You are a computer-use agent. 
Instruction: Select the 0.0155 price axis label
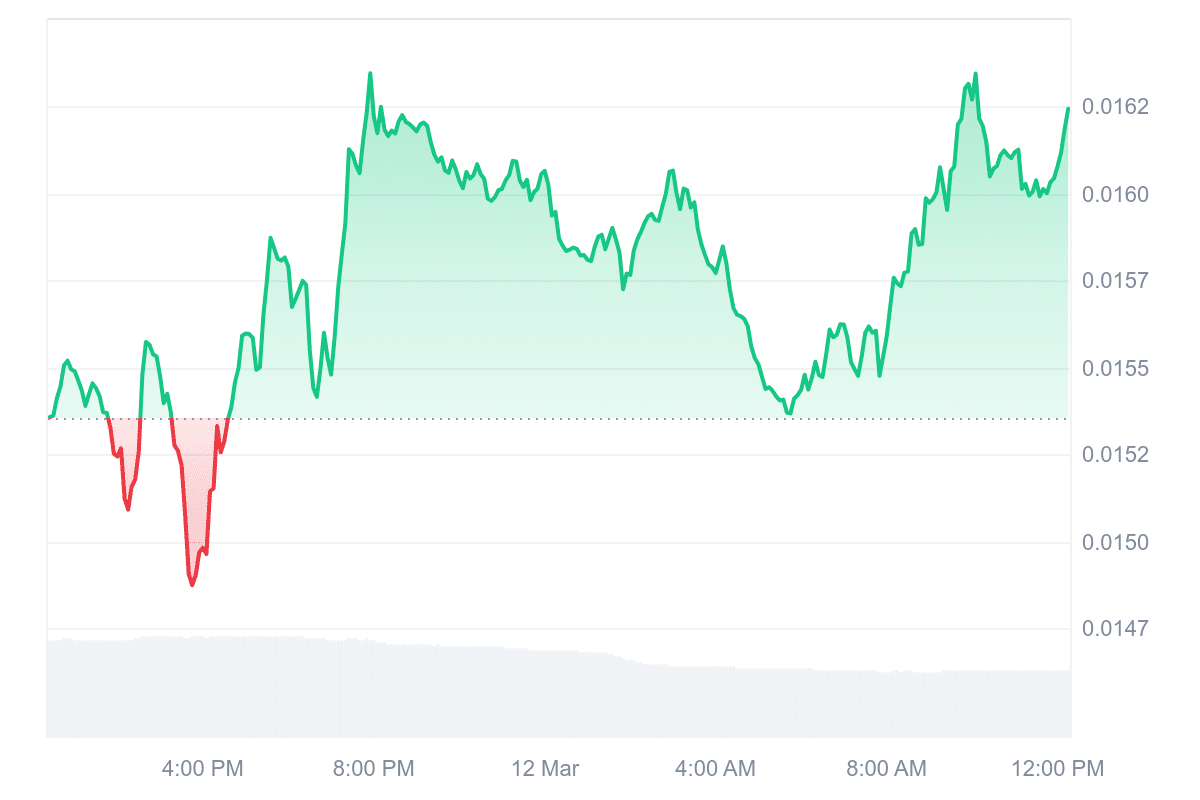[x=1115, y=369]
